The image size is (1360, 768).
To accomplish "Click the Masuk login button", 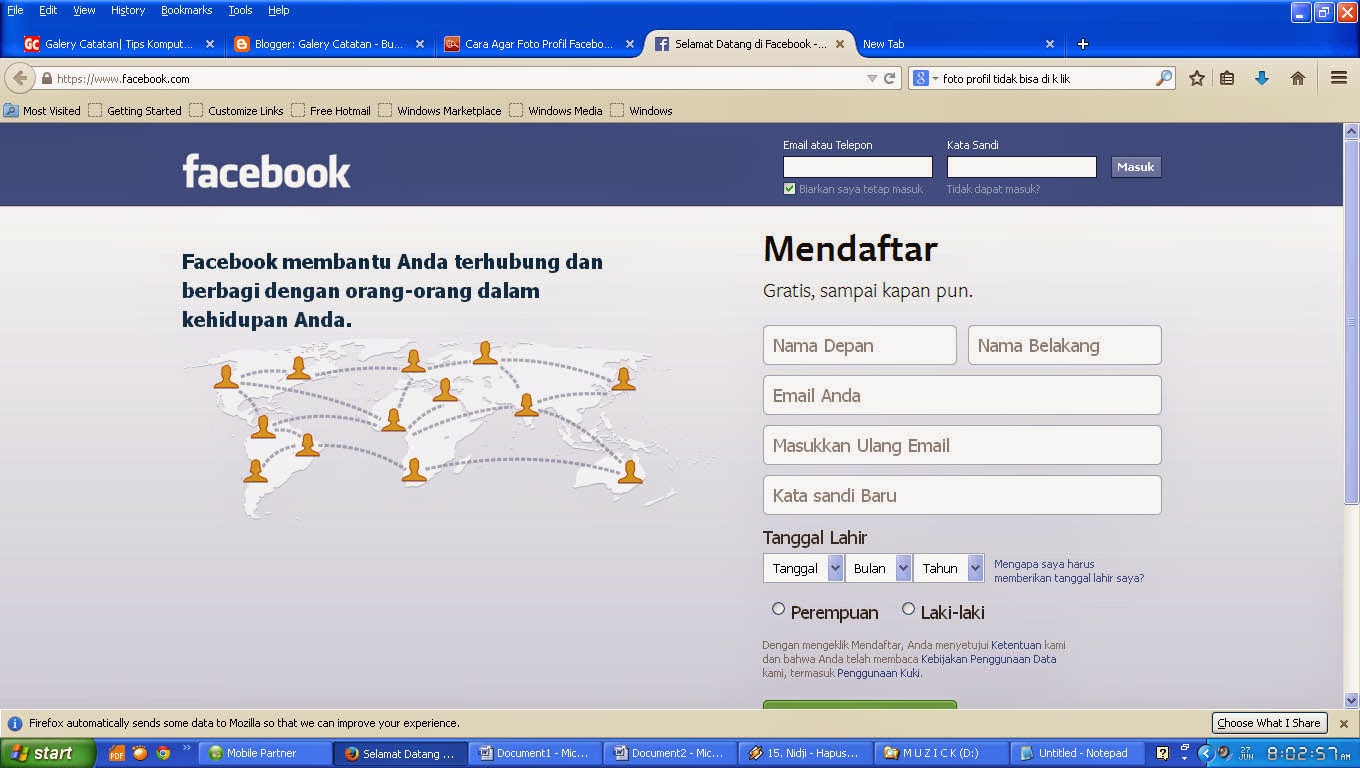I will click(1136, 167).
